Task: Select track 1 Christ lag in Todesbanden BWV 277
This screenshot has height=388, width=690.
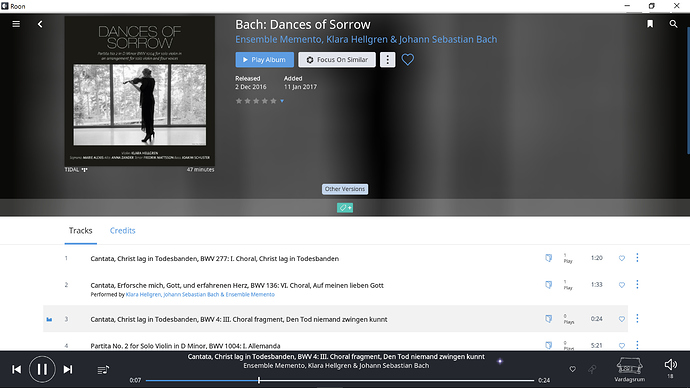Action: (x=214, y=259)
